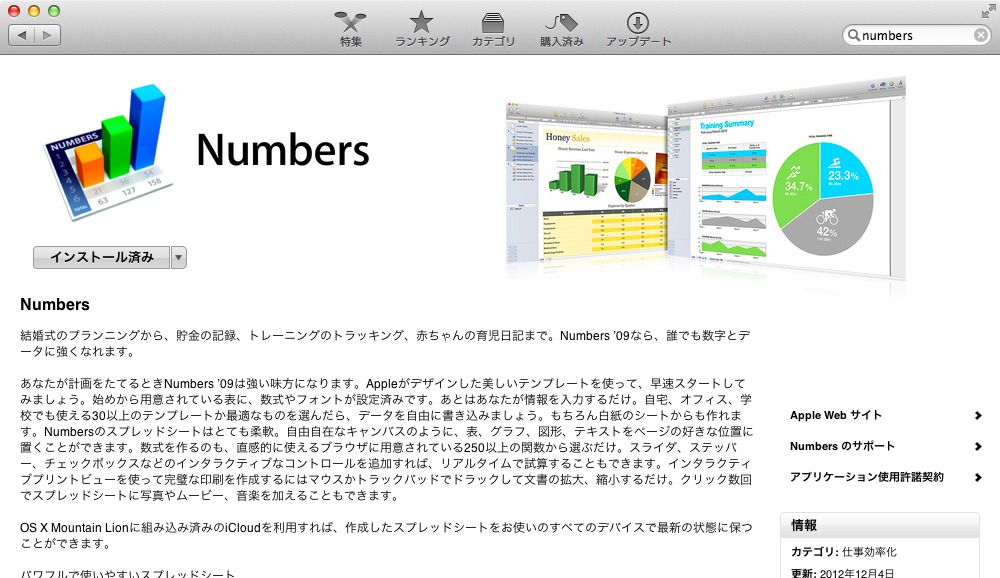Click the インストール済み button
Viewport: 1000px width, 578px height.
(101, 257)
